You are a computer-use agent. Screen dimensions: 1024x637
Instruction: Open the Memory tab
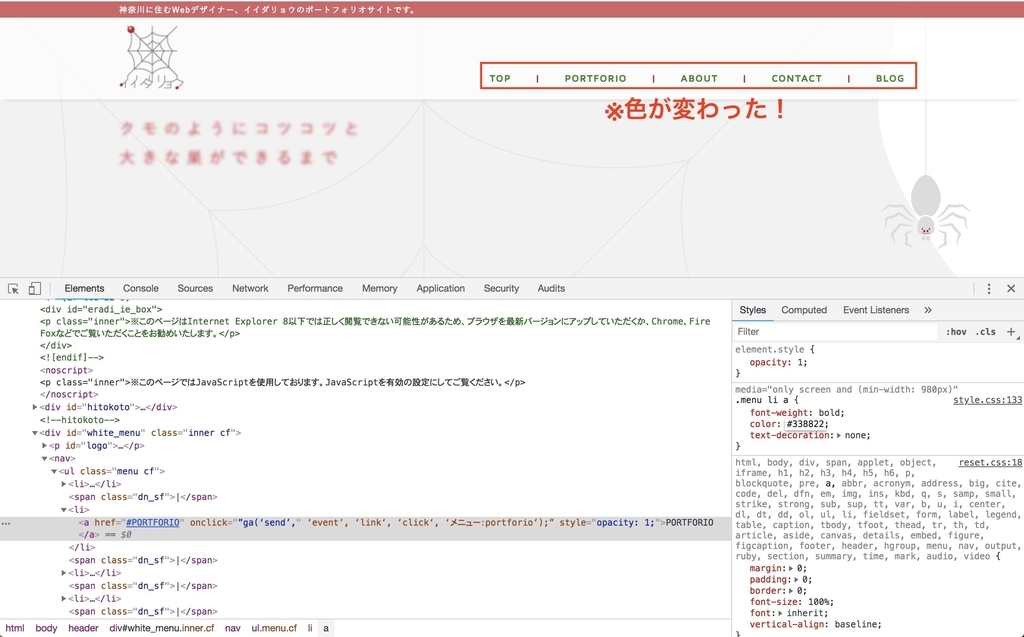tap(379, 288)
